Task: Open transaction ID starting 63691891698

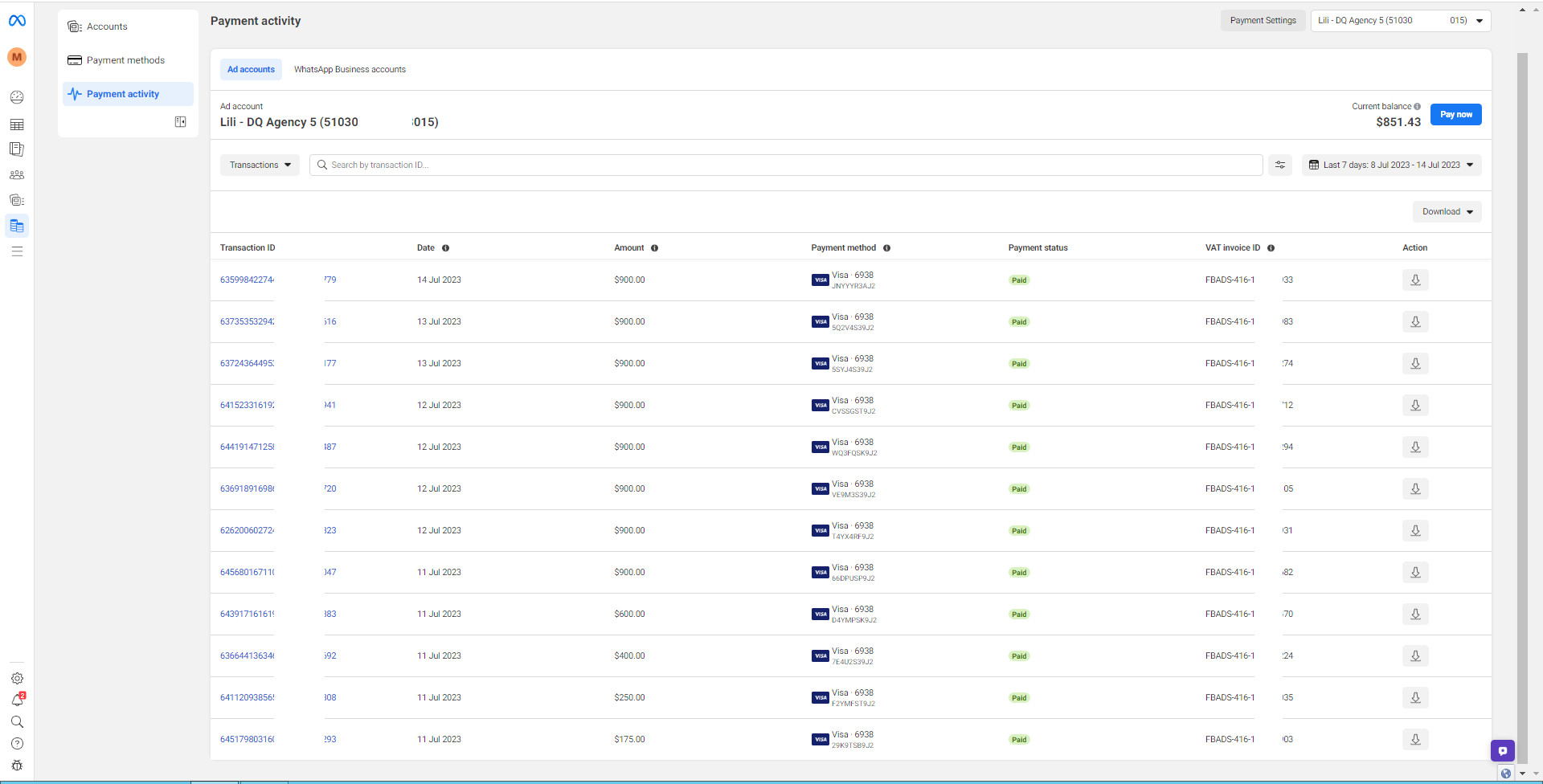Action: click(x=278, y=489)
